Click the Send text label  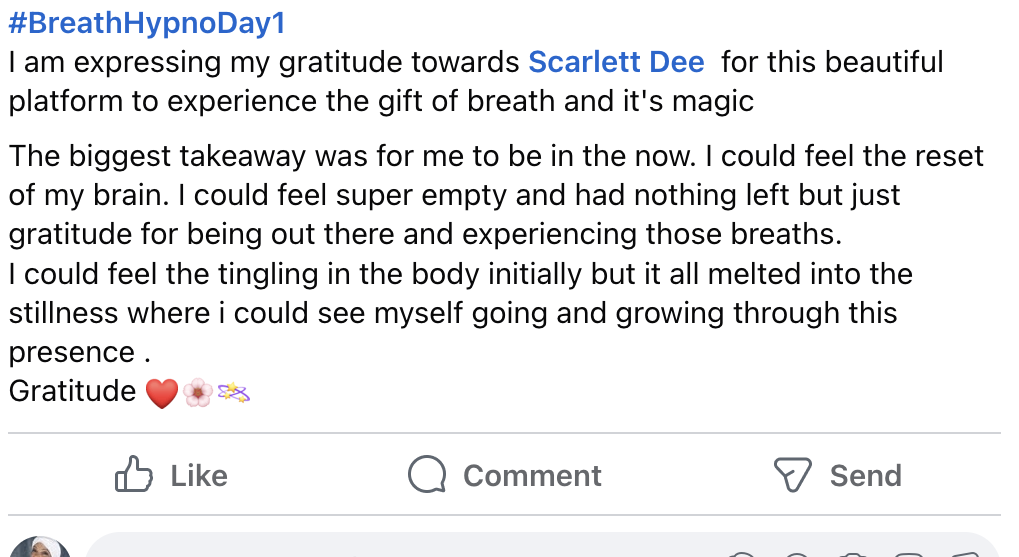tap(866, 476)
